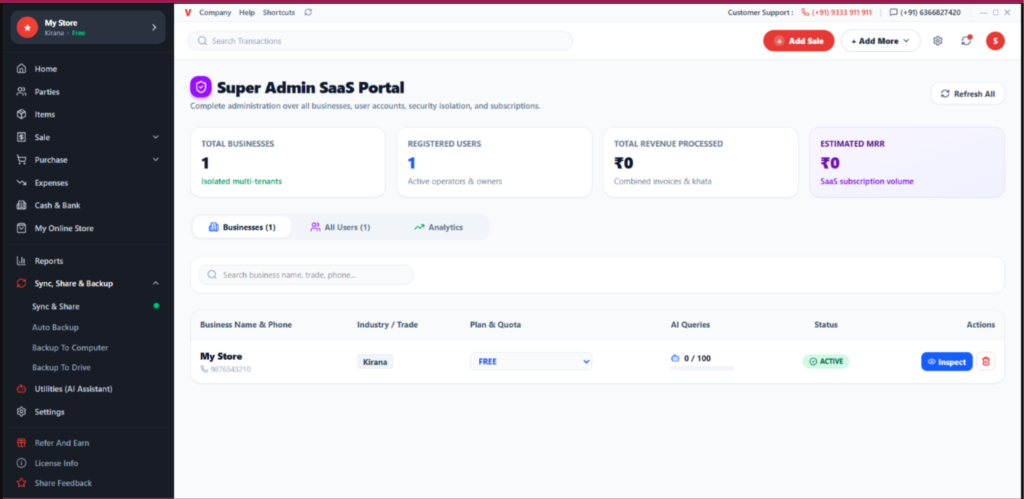Screen dimensions: 1024x499
Task: Click the My Store name in table row
Action: coord(221,357)
